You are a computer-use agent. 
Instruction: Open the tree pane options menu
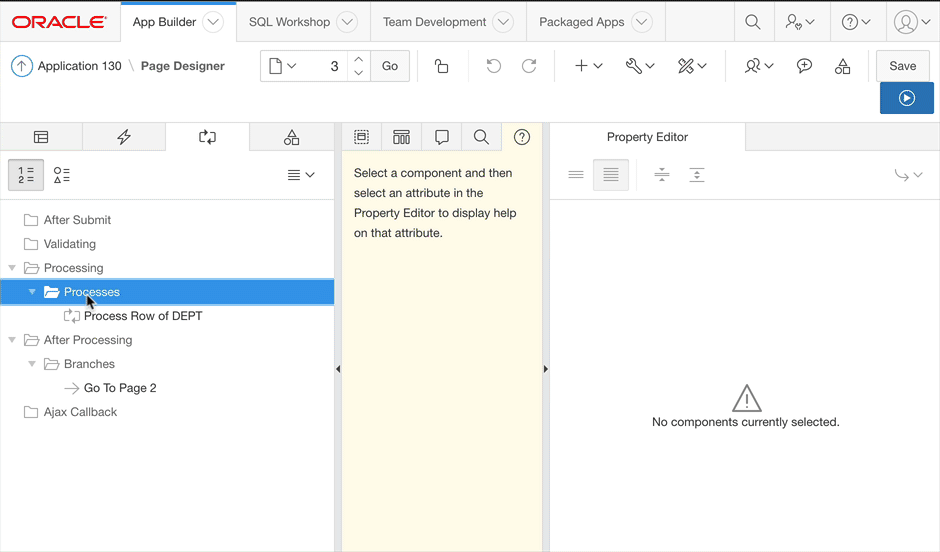tap(301, 175)
